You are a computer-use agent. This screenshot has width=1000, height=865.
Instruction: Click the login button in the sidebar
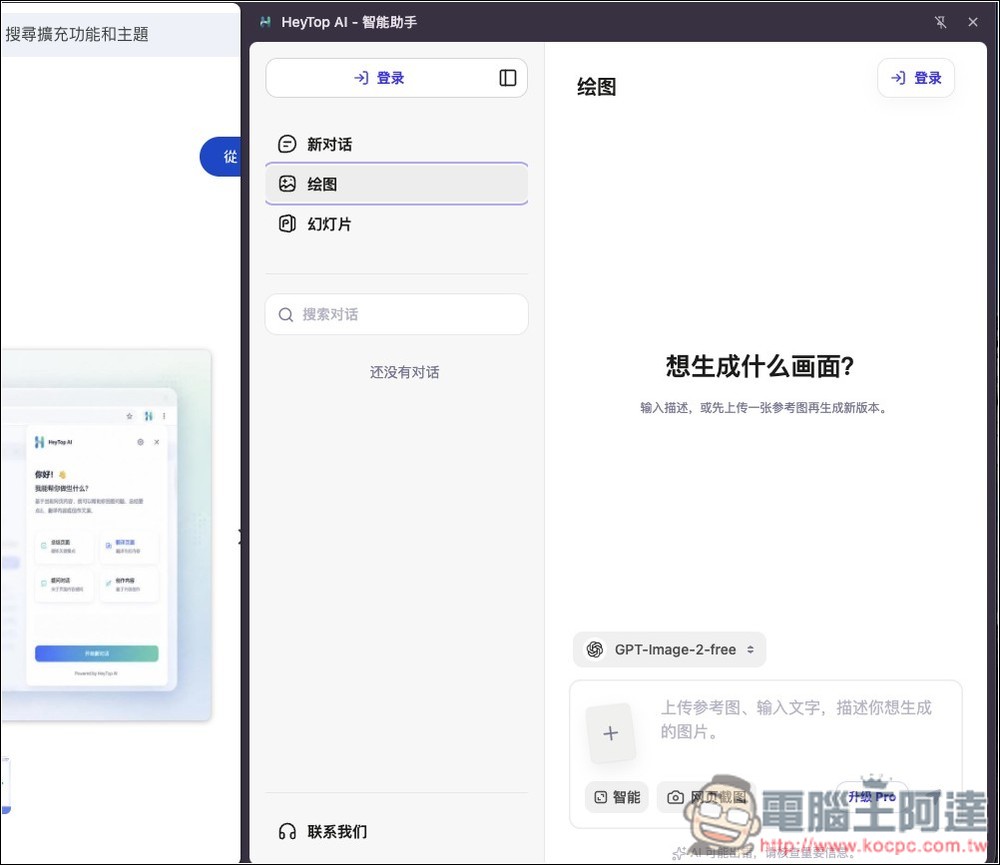379,78
